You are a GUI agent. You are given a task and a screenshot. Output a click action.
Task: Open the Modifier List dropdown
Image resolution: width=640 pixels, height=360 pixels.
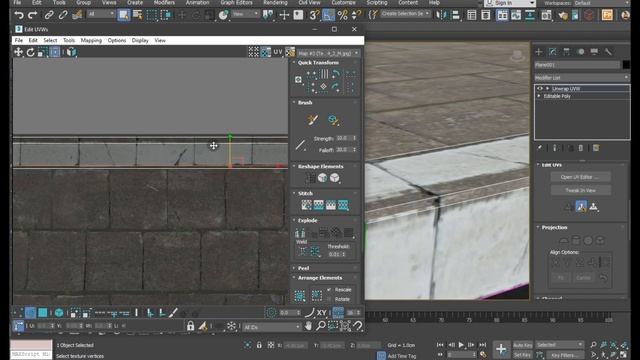pyautogui.click(x=582, y=78)
